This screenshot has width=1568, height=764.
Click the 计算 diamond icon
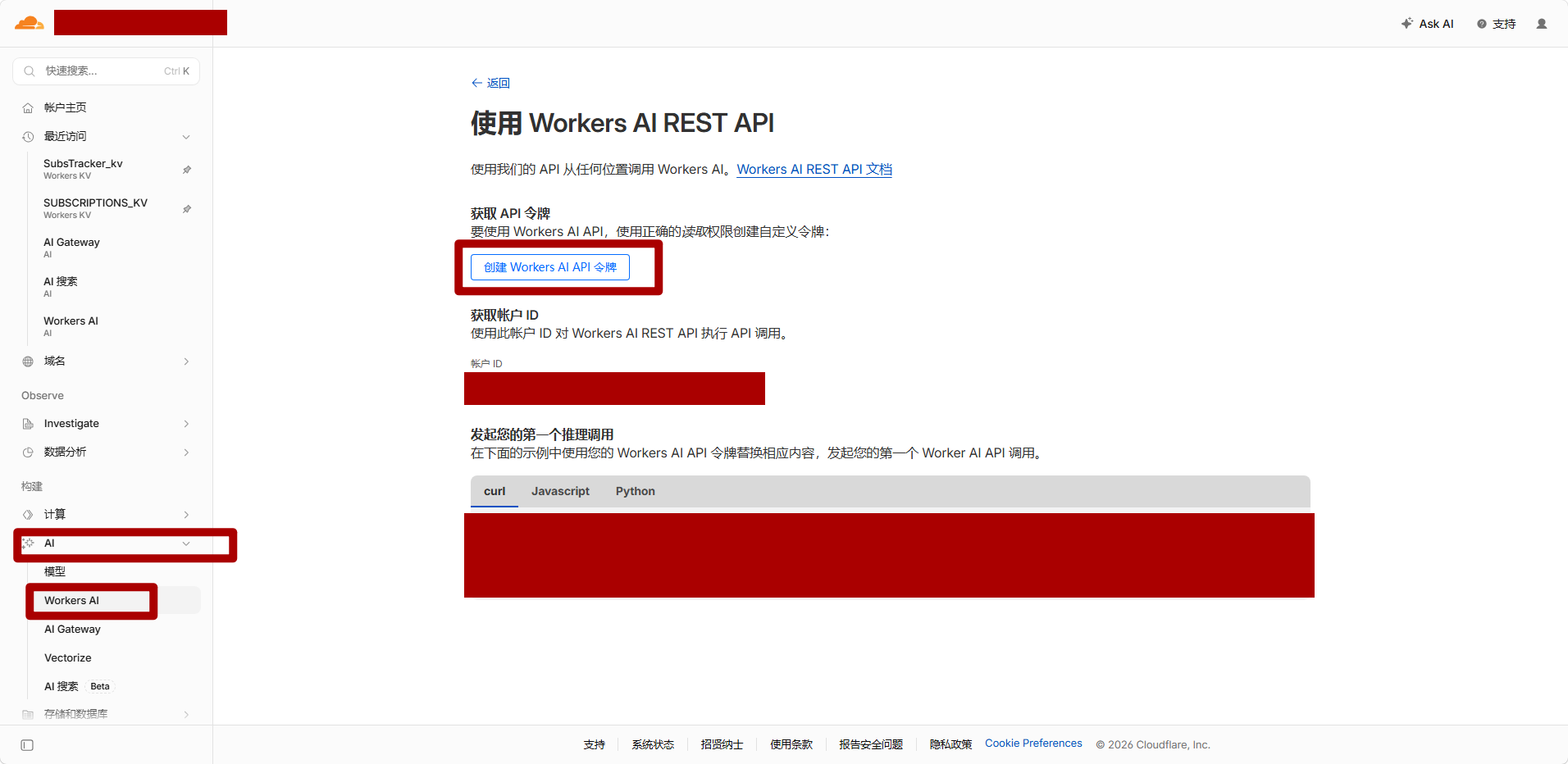point(28,515)
